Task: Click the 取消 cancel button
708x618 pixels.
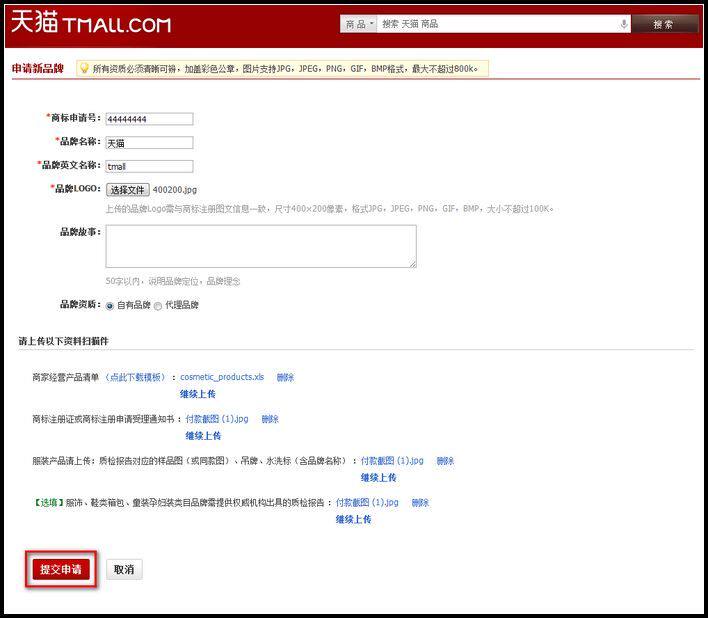Action: point(124,569)
